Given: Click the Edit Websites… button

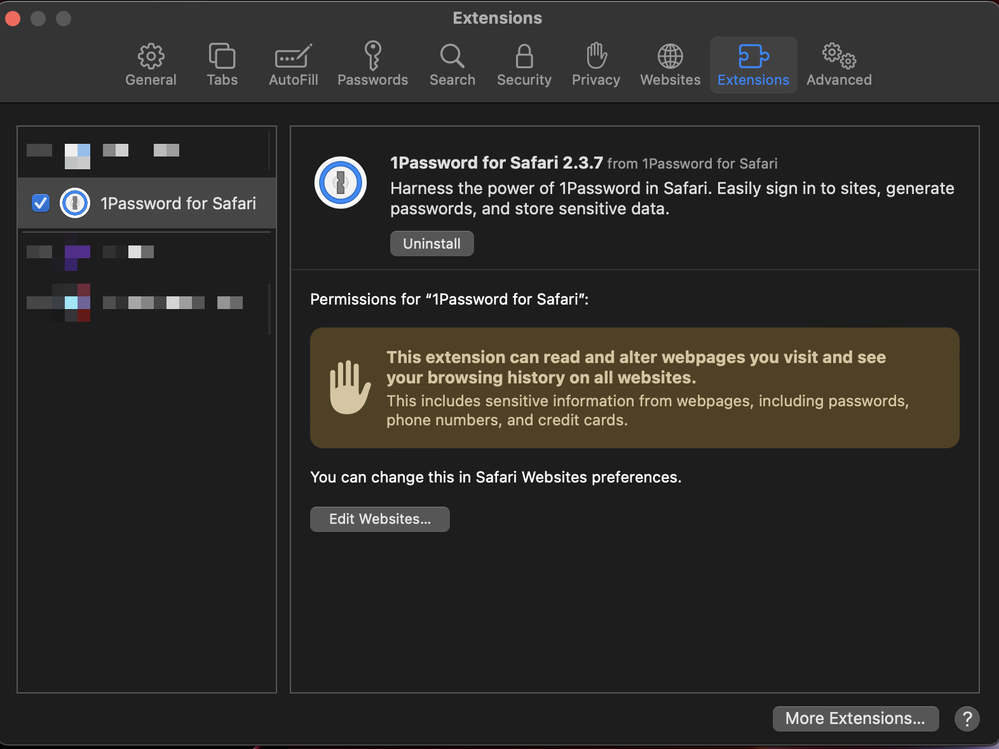Looking at the screenshot, I should (379, 519).
